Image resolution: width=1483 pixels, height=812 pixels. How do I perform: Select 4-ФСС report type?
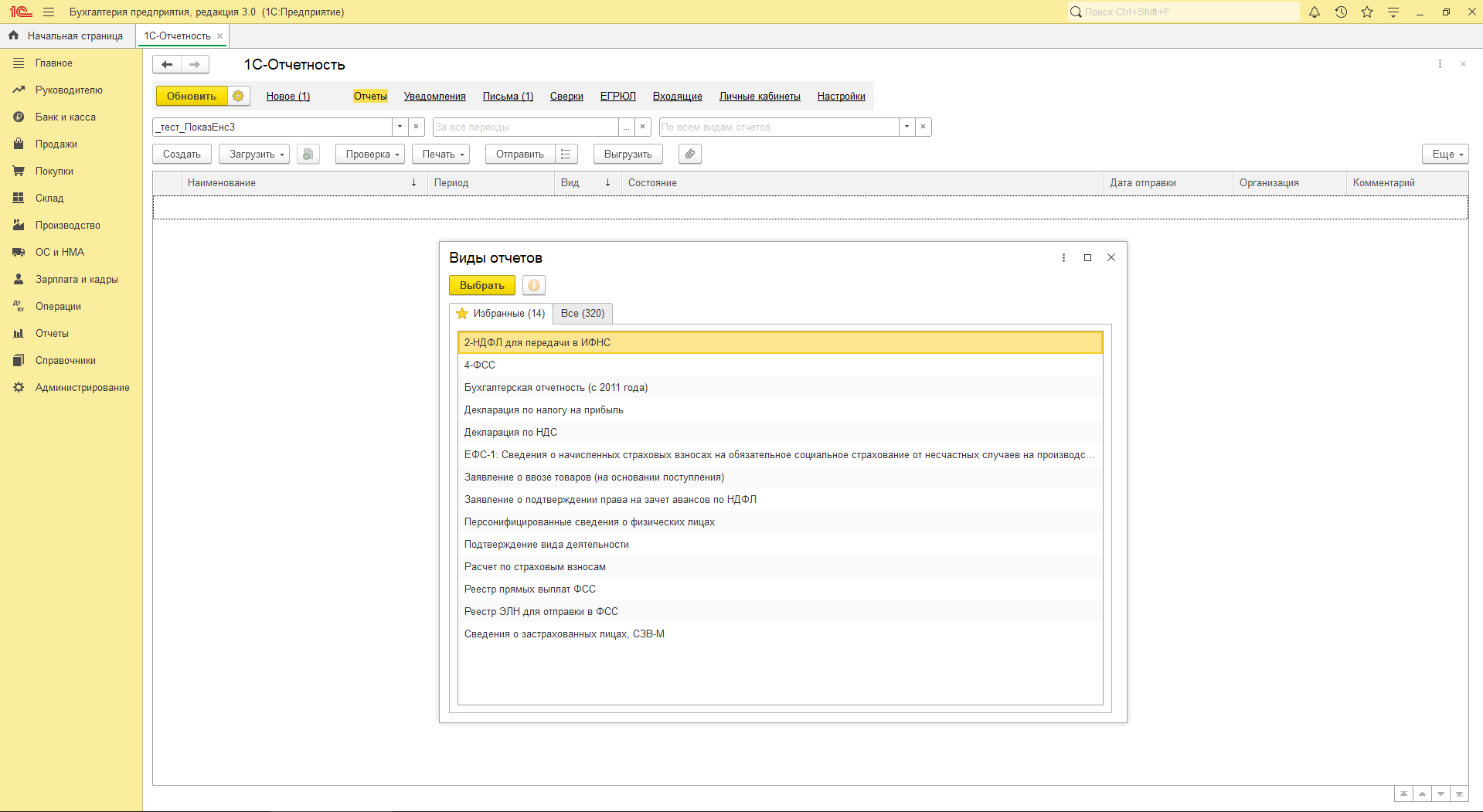(780, 365)
